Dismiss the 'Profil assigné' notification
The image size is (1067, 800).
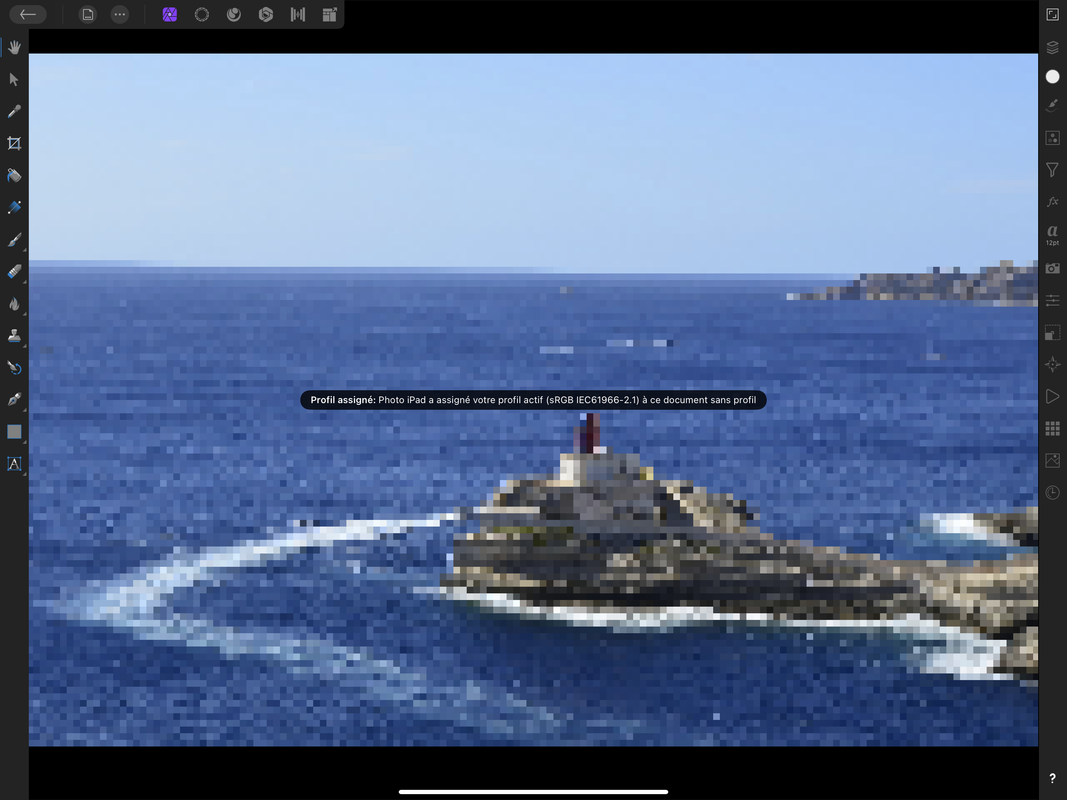point(533,400)
